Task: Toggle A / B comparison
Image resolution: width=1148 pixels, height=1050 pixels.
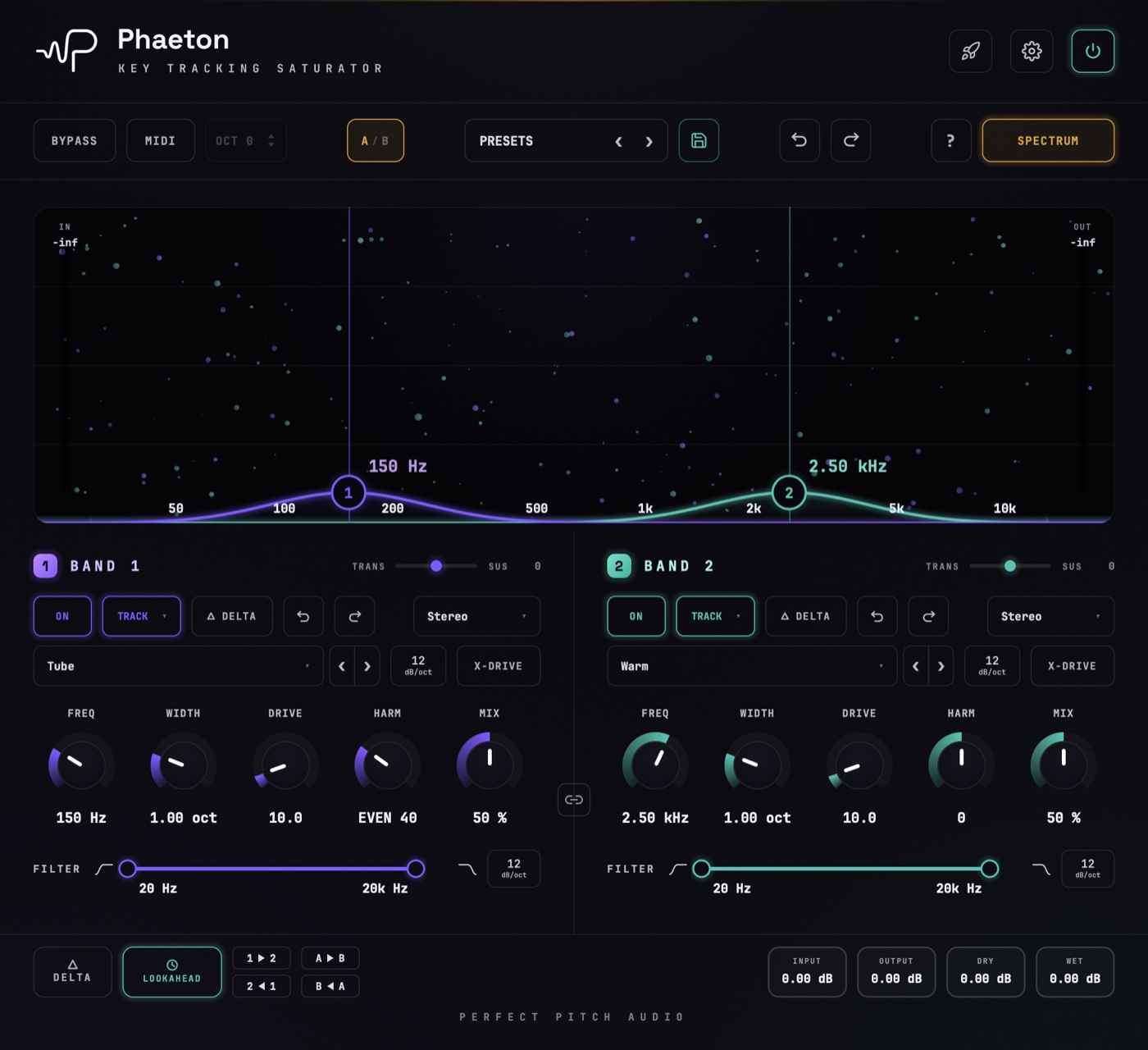Action: [376, 140]
